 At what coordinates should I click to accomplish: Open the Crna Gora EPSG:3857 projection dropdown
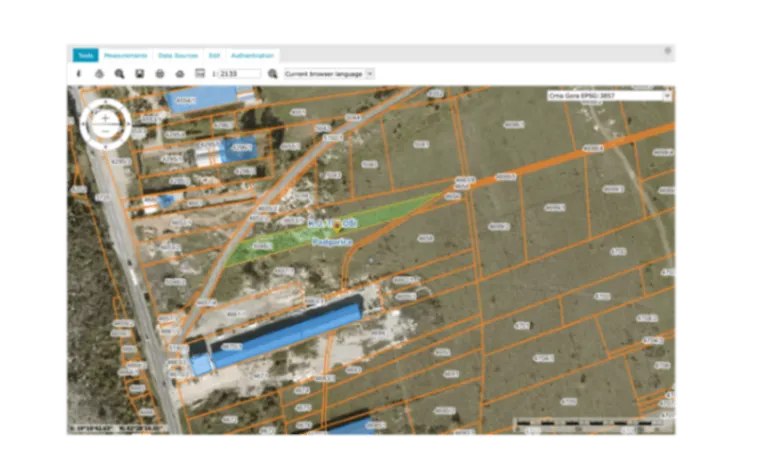[x=609, y=96]
